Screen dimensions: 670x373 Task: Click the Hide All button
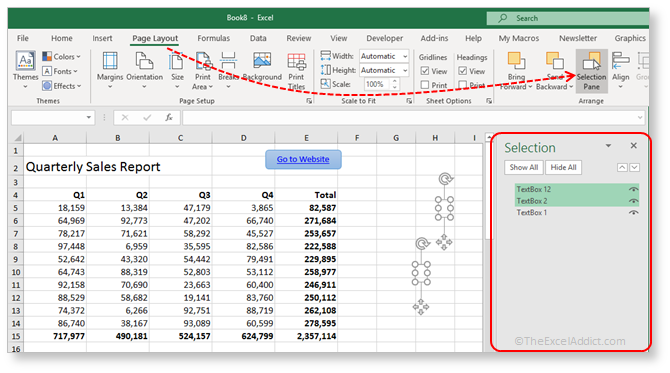[x=563, y=167]
